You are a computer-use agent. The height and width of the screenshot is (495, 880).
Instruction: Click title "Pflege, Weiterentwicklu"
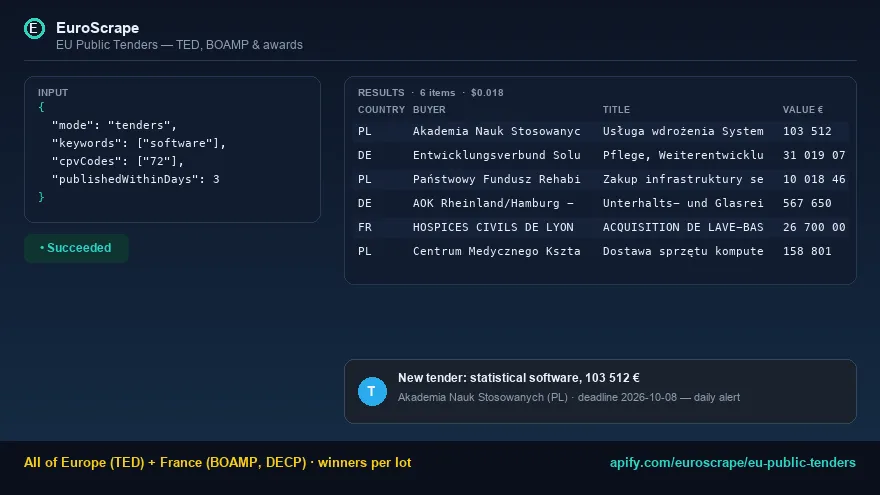(x=683, y=155)
